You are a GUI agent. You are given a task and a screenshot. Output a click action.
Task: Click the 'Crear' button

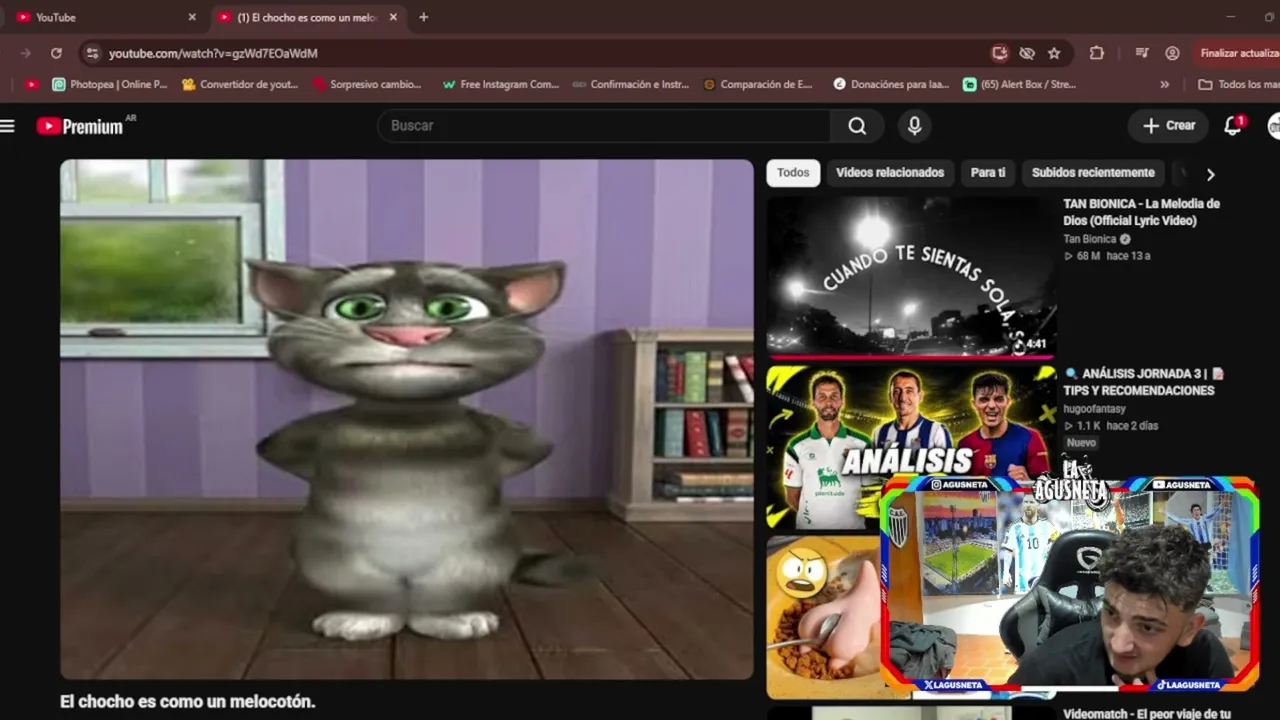[x=1169, y=126]
